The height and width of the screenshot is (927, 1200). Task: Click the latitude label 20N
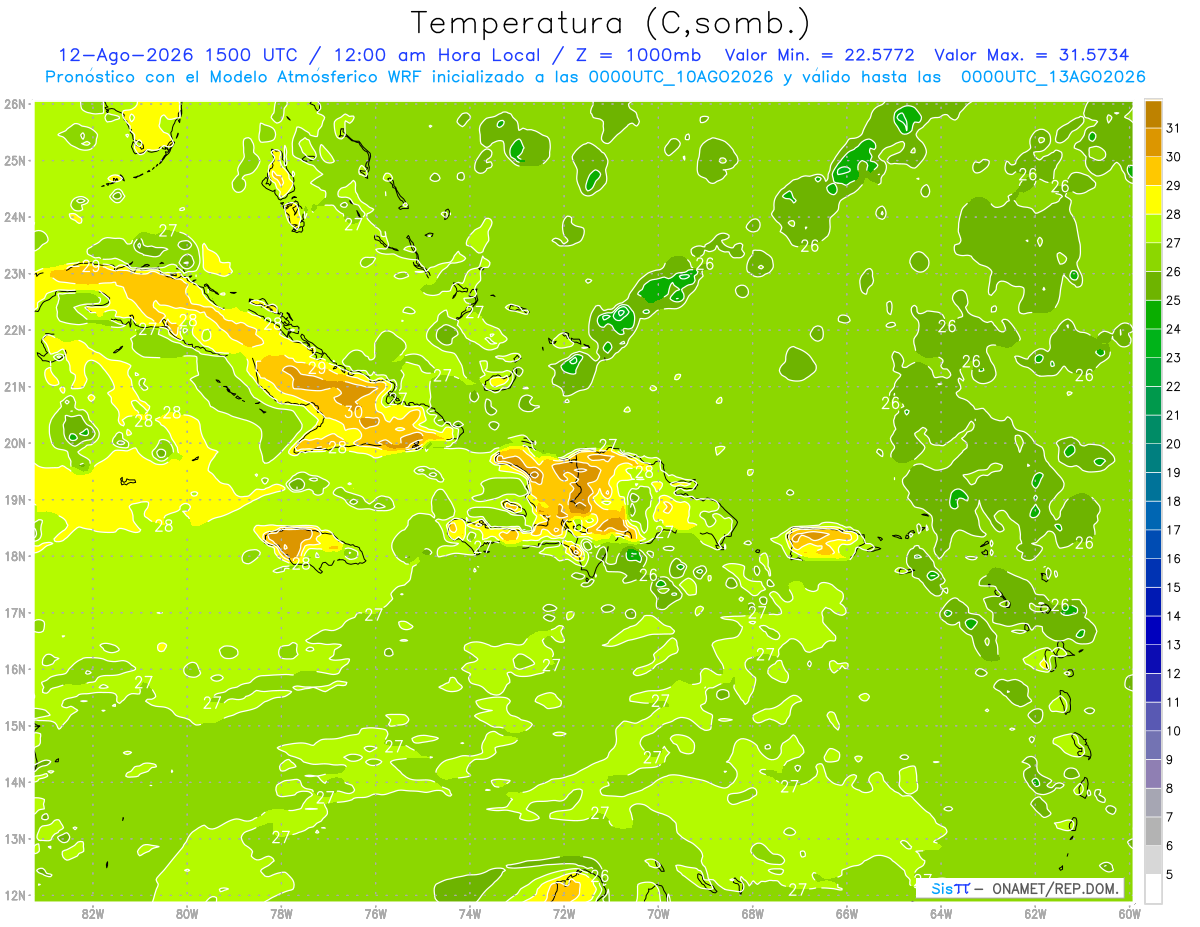15,443
